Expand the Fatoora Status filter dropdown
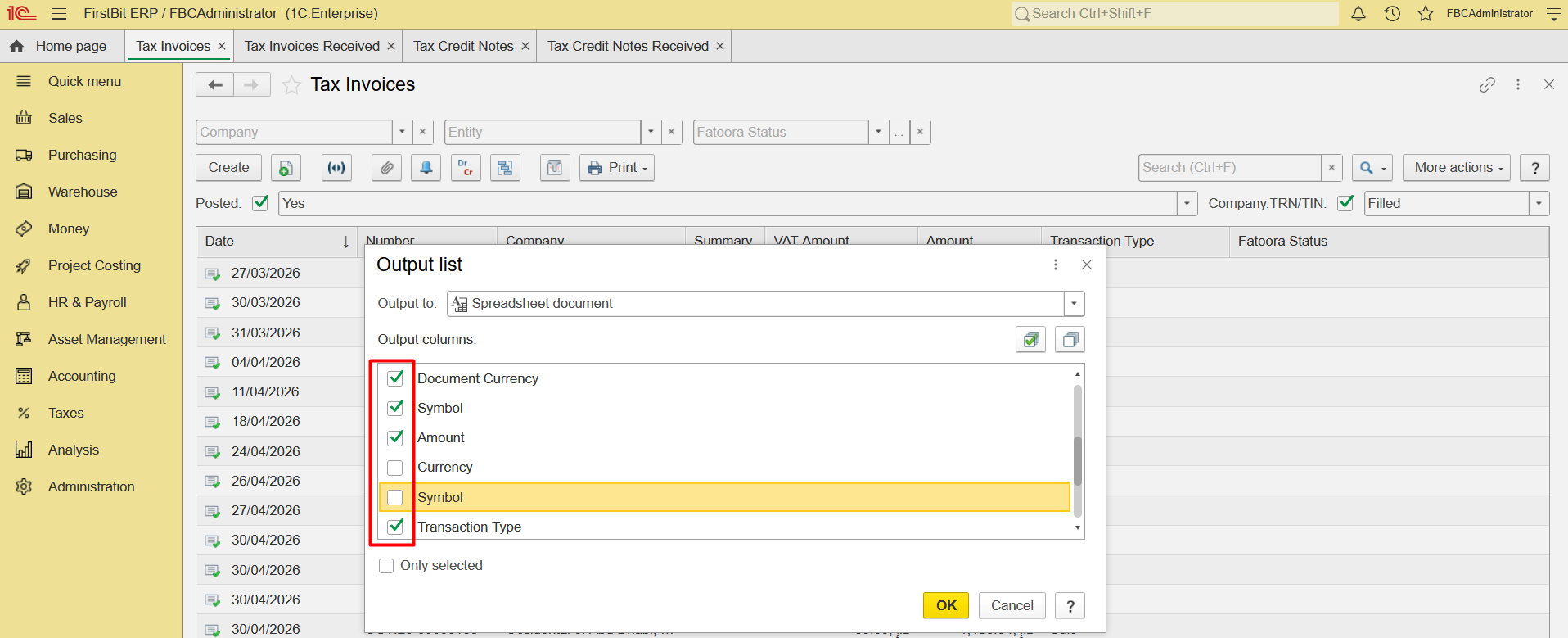 pyautogui.click(x=878, y=132)
